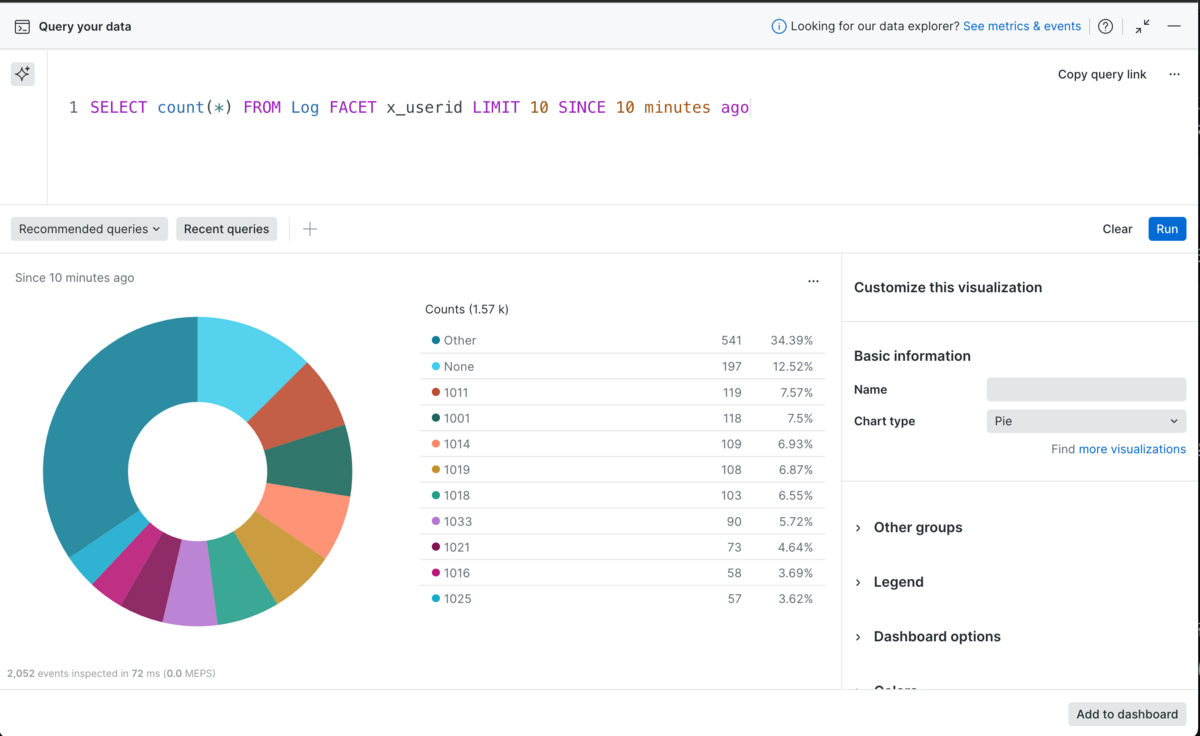1200x736 pixels.
Task: Click the Counts (1.57 k) heading
Action: pos(467,309)
